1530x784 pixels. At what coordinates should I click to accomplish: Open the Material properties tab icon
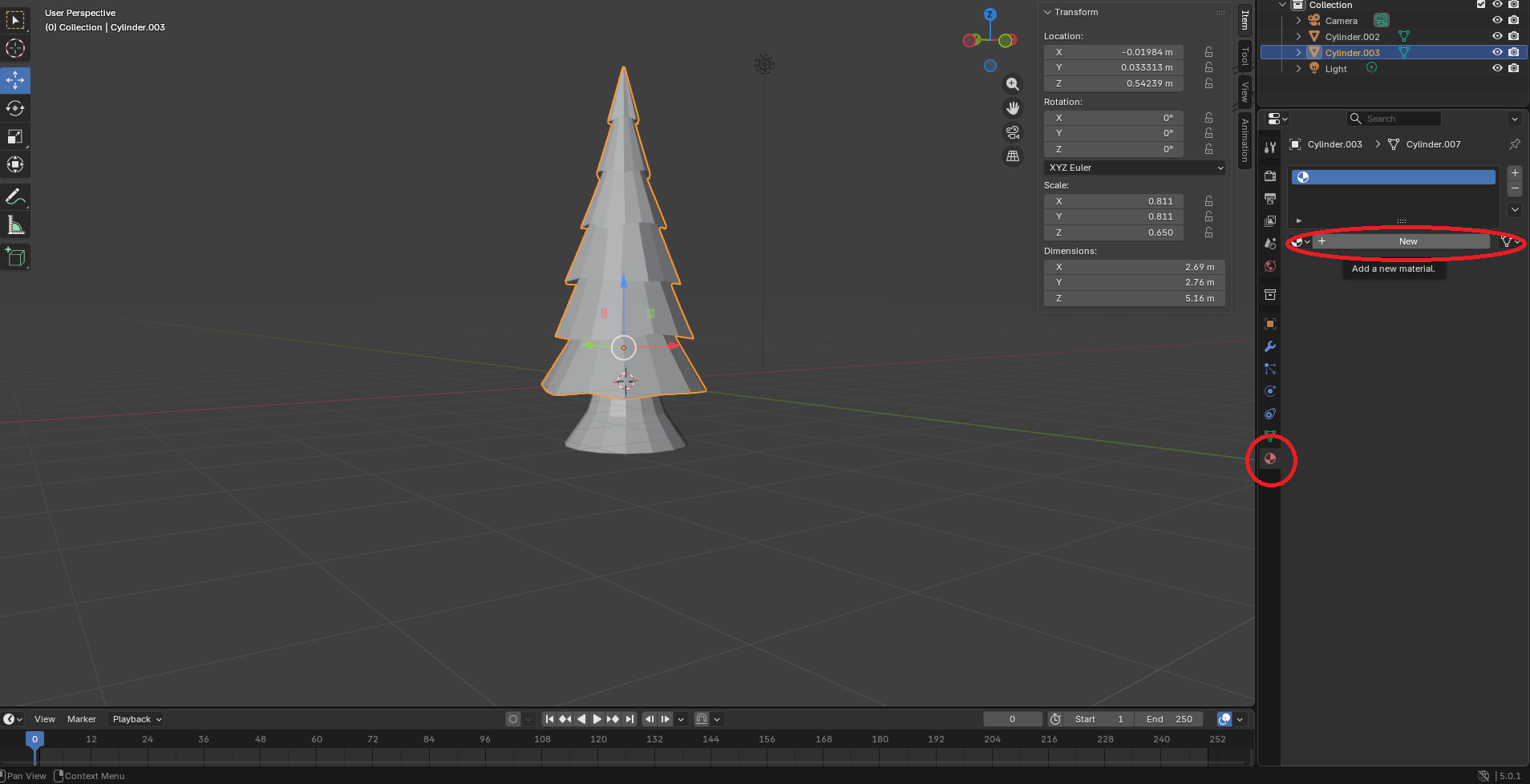click(1270, 459)
